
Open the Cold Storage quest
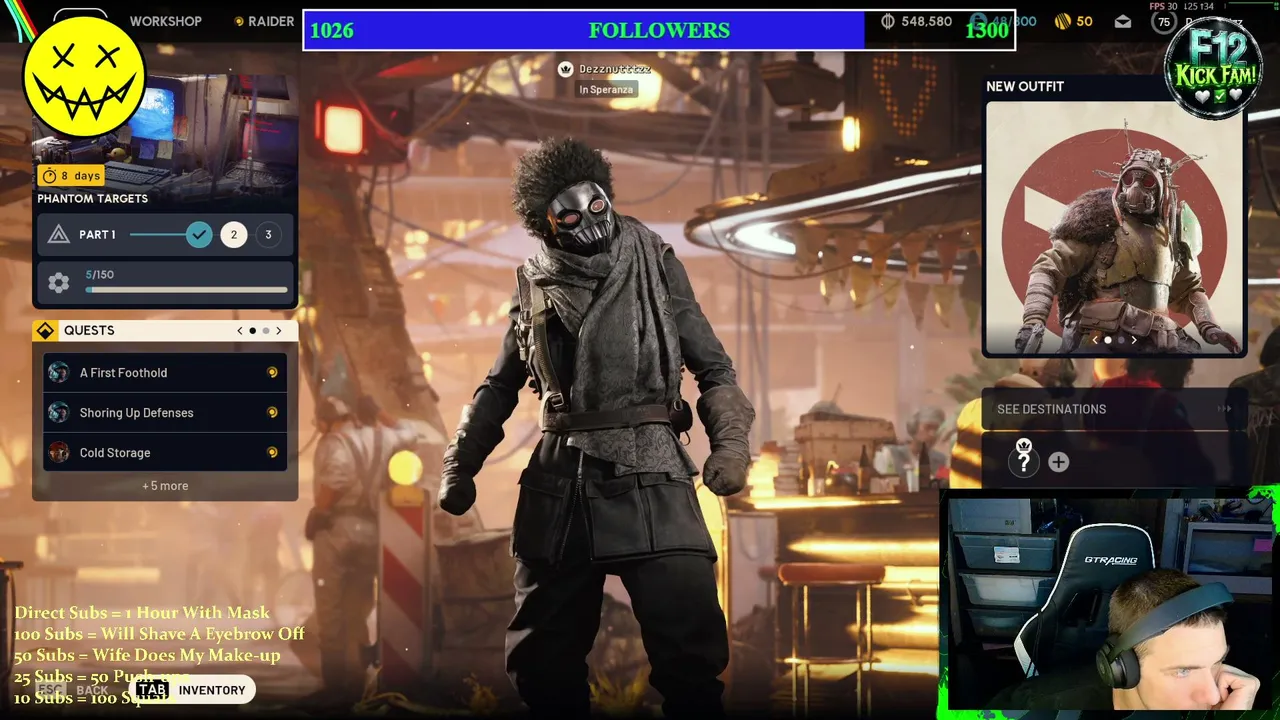click(x=165, y=453)
